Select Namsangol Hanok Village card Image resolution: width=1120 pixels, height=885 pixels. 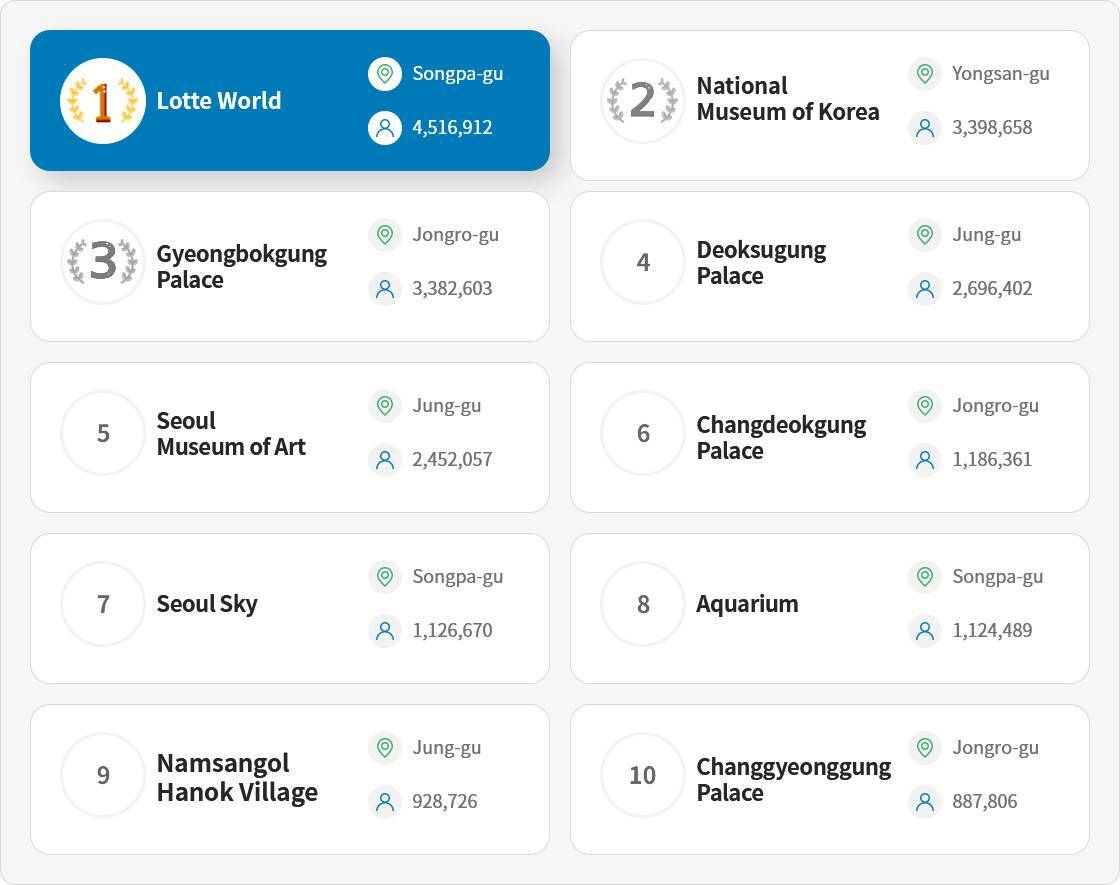[237, 778]
